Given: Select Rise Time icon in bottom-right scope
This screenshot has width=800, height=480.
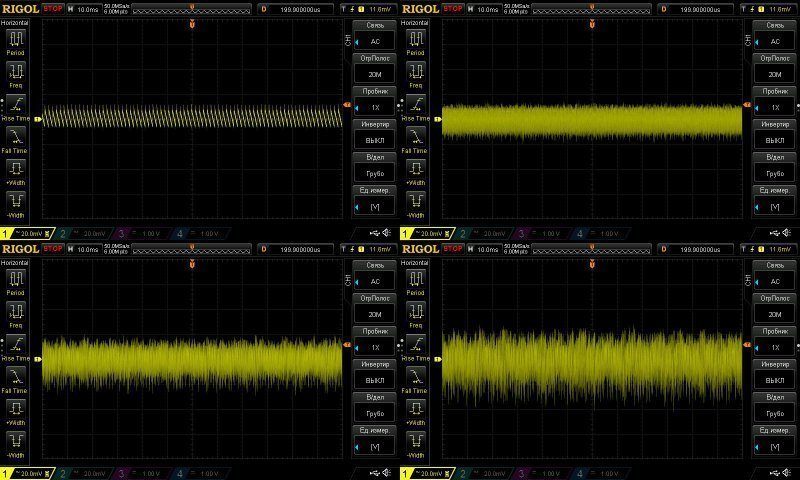Looking at the screenshot, I should (x=416, y=345).
